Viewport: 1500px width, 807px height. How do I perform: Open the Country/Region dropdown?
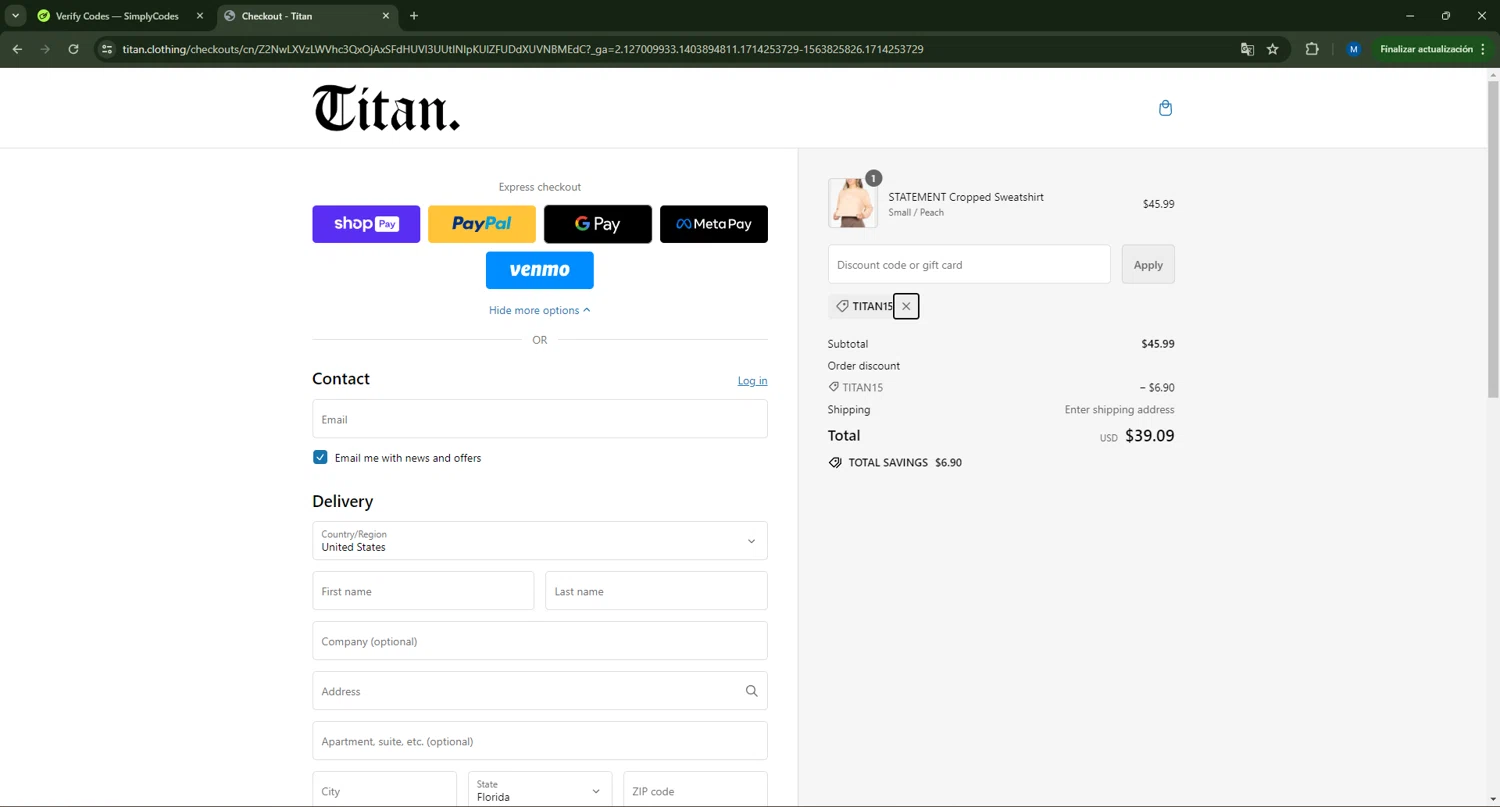(540, 540)
